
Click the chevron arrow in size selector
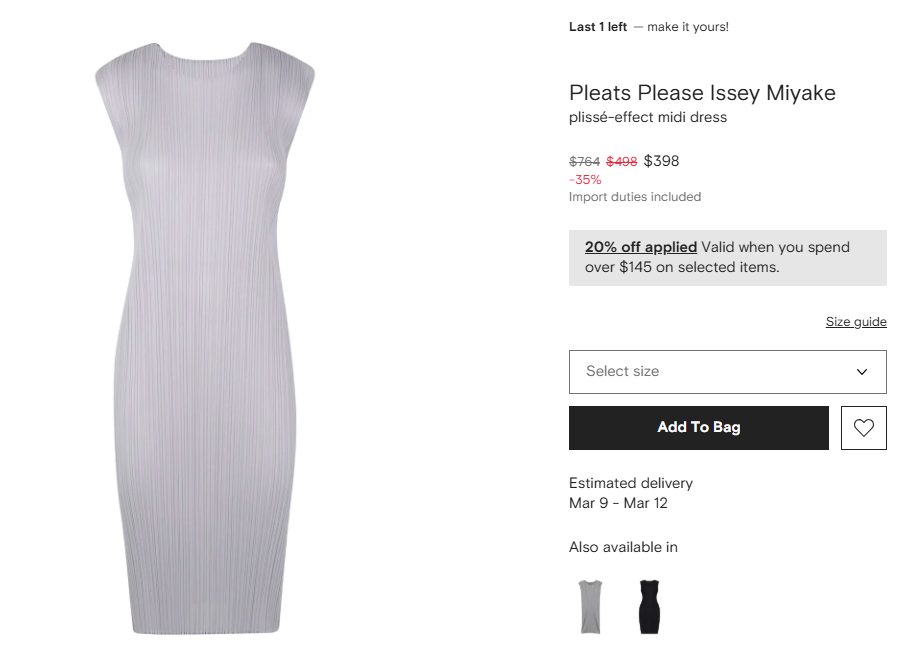862,372
